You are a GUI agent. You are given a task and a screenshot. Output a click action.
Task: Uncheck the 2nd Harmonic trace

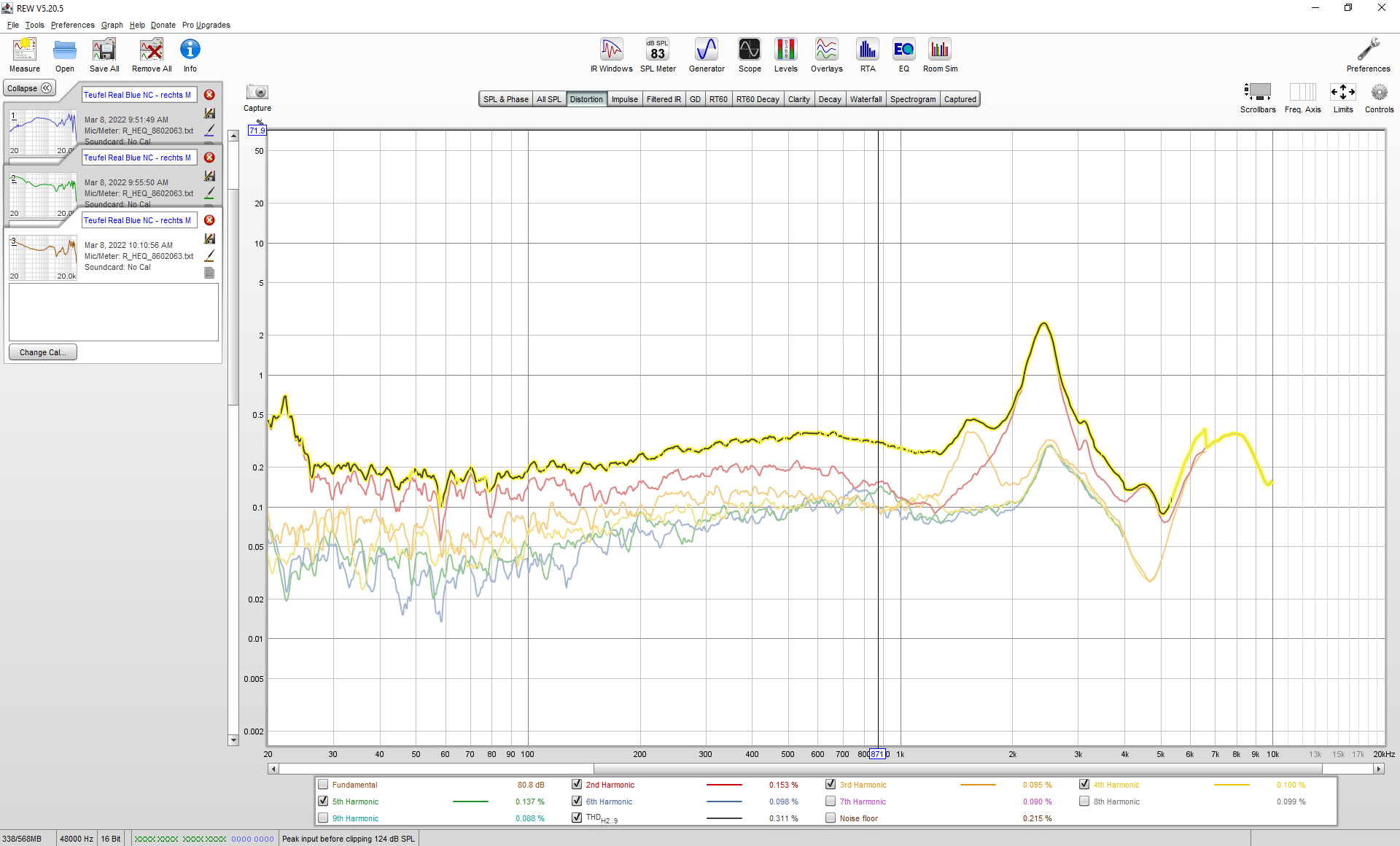coord(577,785)
